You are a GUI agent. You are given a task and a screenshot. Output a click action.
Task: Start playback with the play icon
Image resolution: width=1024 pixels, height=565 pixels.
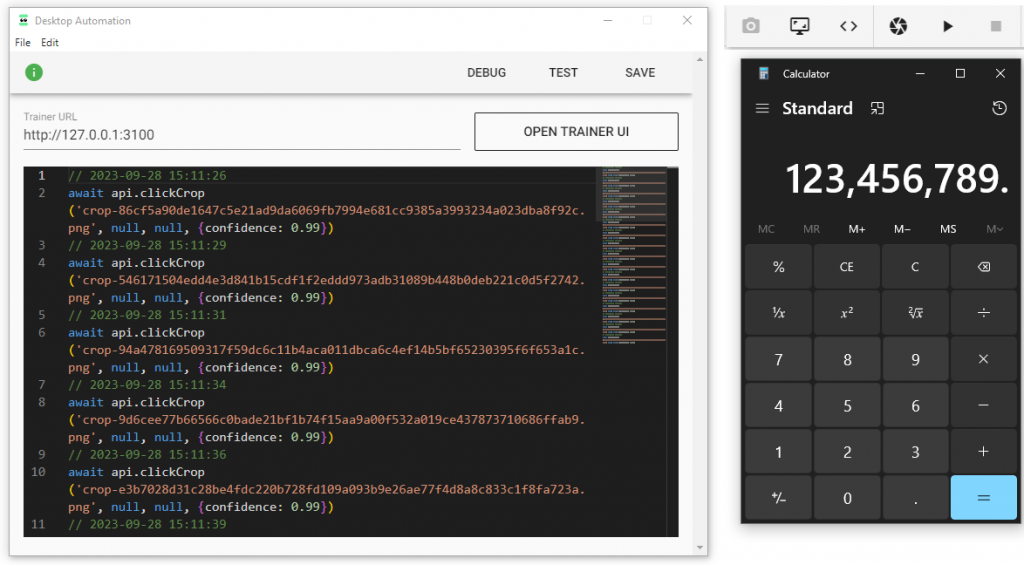[x=948, y=26]
